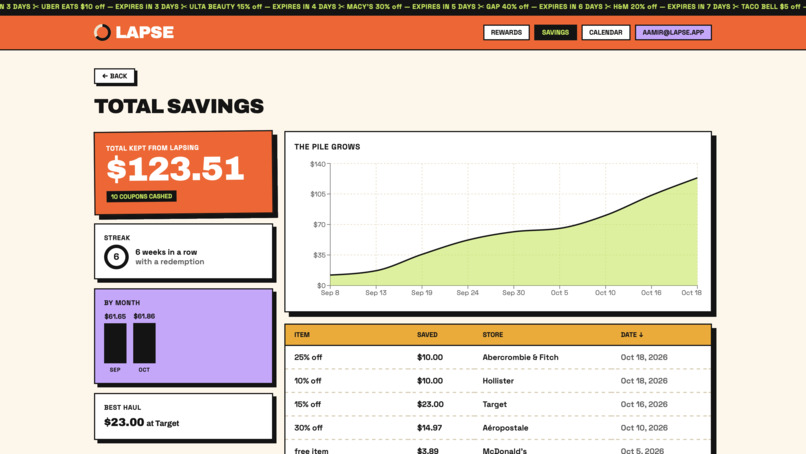Select the Abercrombie & Fitch row store name
Viewport: 806px width, 454px height.
[520, 357]
